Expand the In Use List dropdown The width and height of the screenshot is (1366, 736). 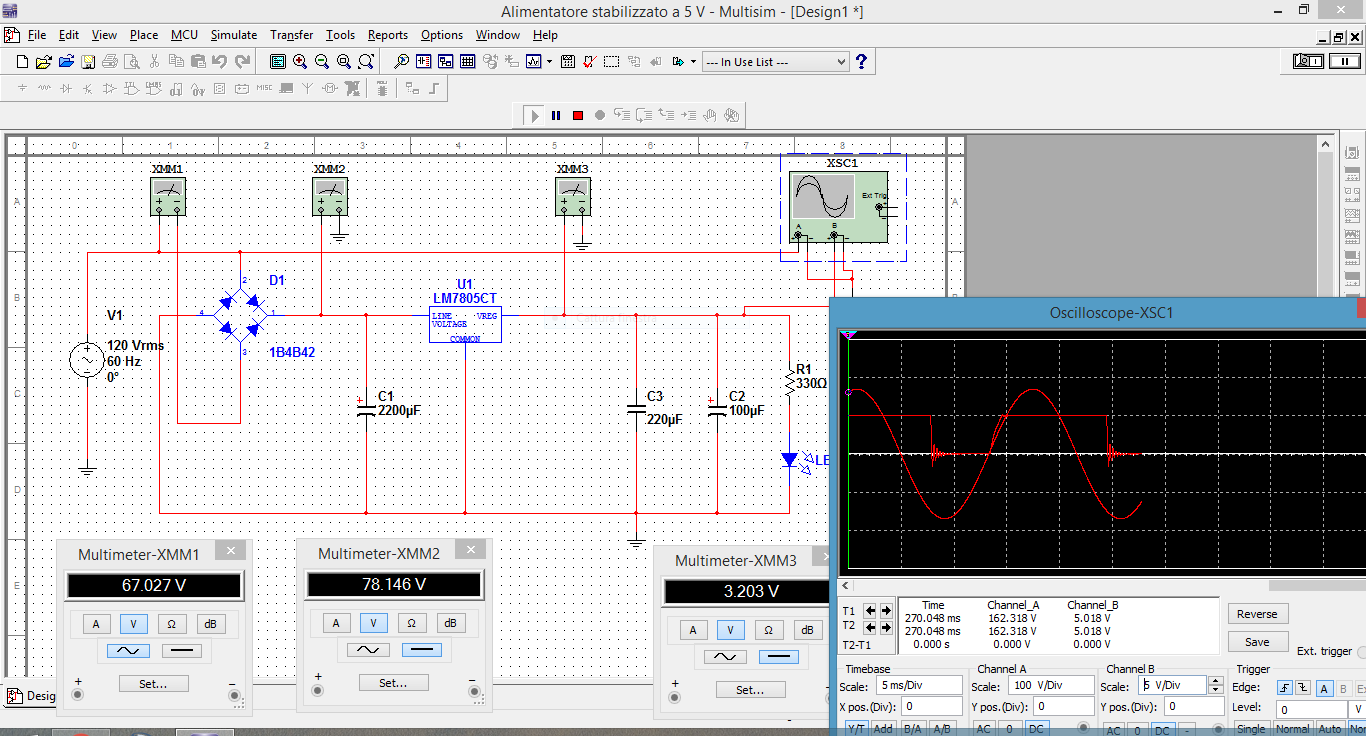click(x=840, y=62)
